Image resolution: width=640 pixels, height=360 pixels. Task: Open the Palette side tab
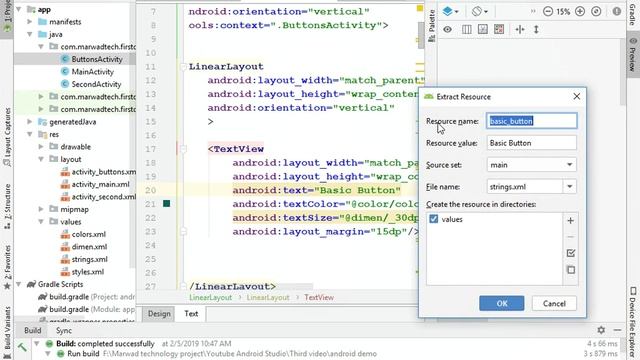coord(431,26)
